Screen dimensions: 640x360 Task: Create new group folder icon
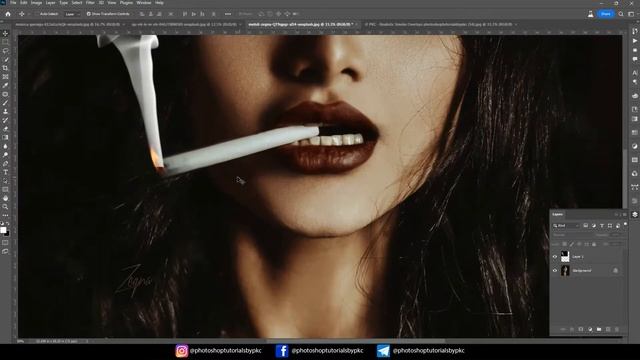tap(599, 329)
